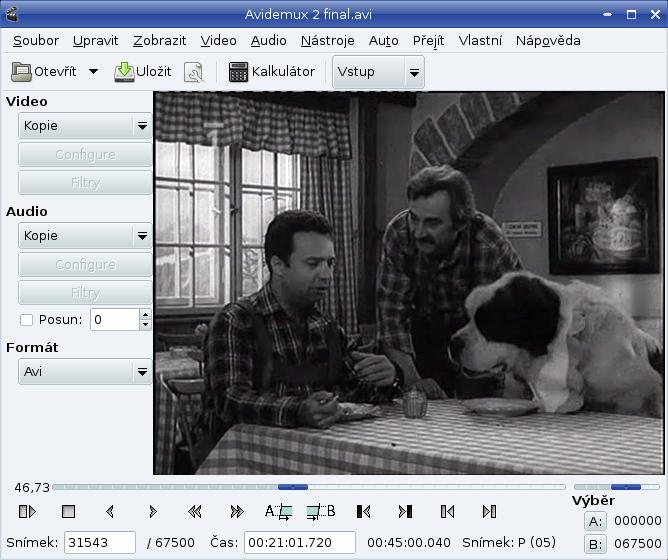Click the A: selection start button
Screen dimensions: 668x560
[595, 521]
